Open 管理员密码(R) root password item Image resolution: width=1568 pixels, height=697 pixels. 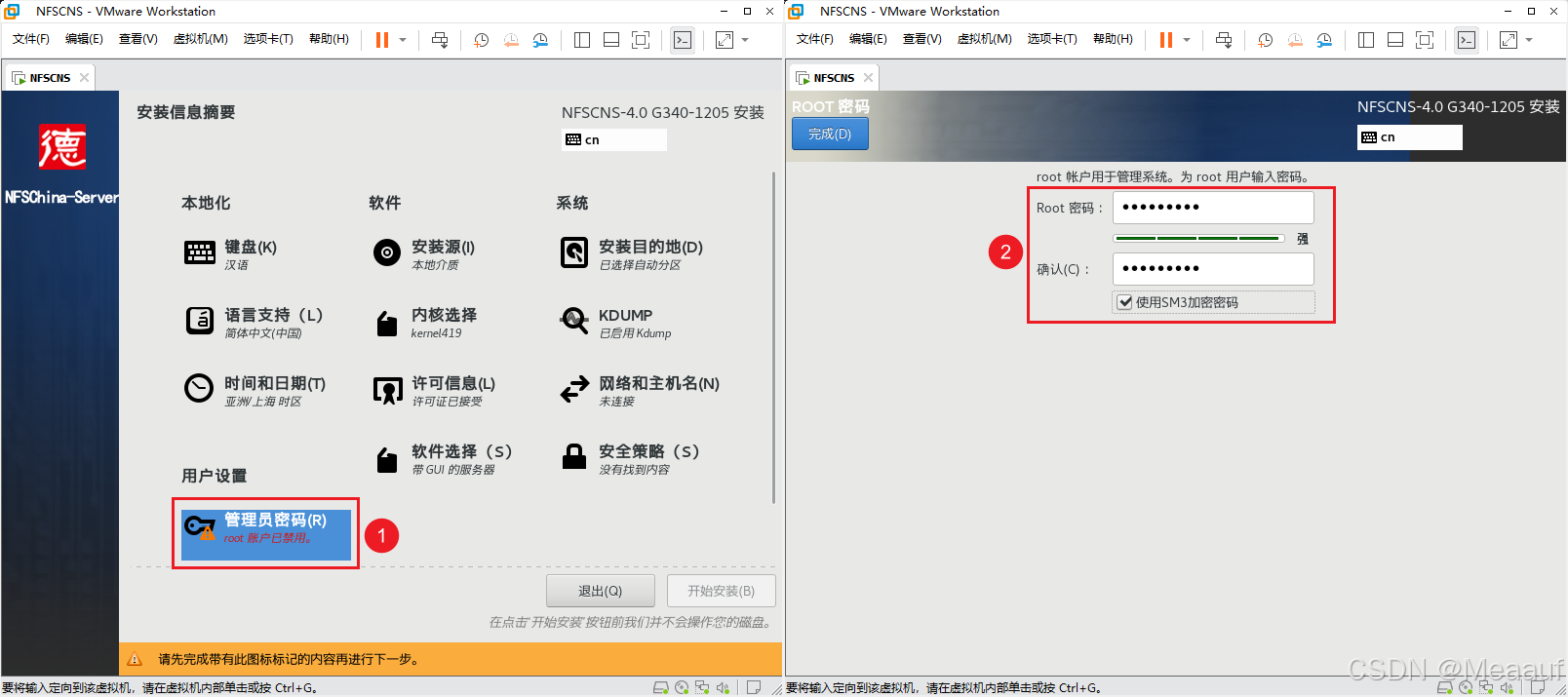266,534
